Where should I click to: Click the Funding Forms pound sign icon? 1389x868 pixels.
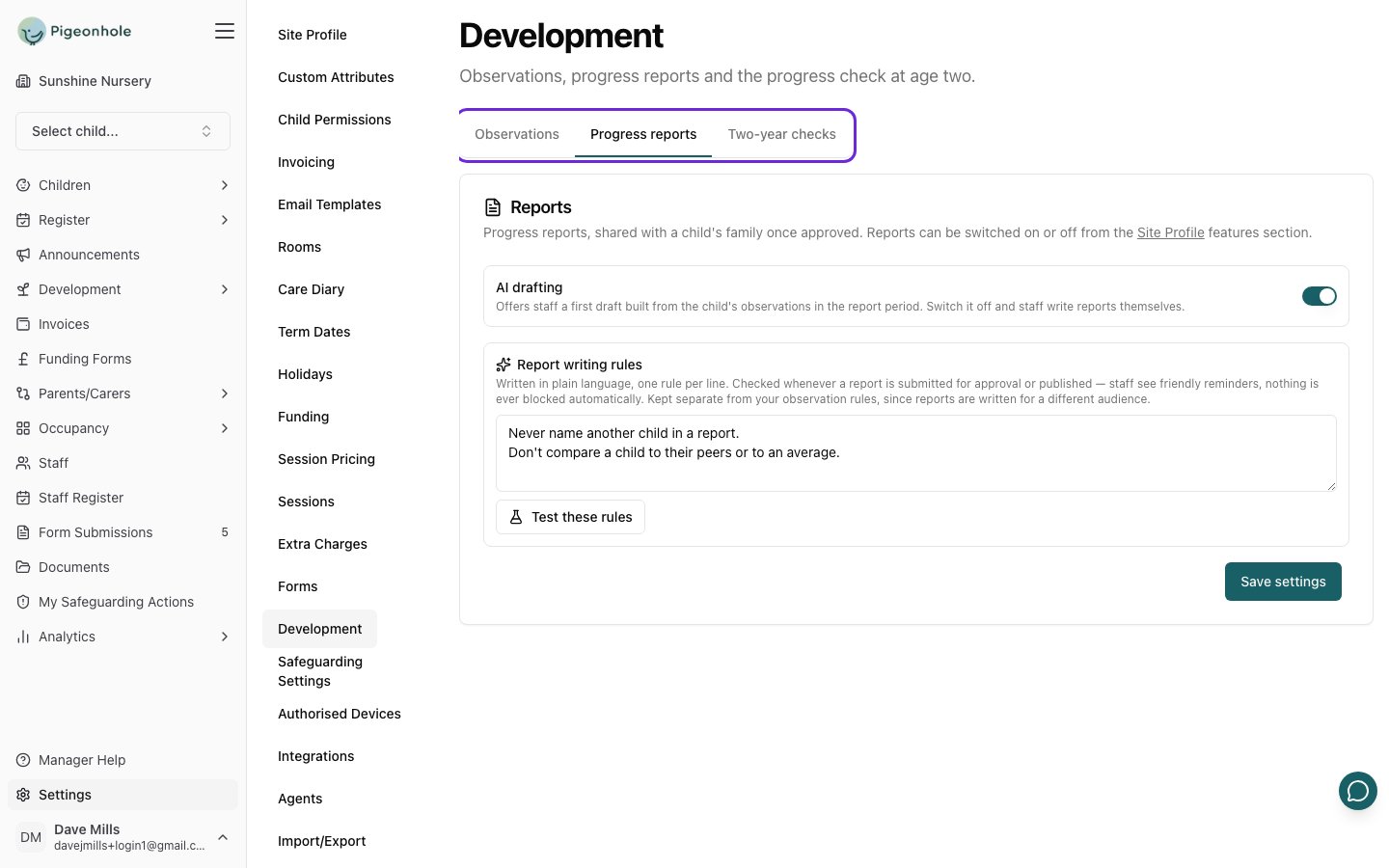click(23, 359)
